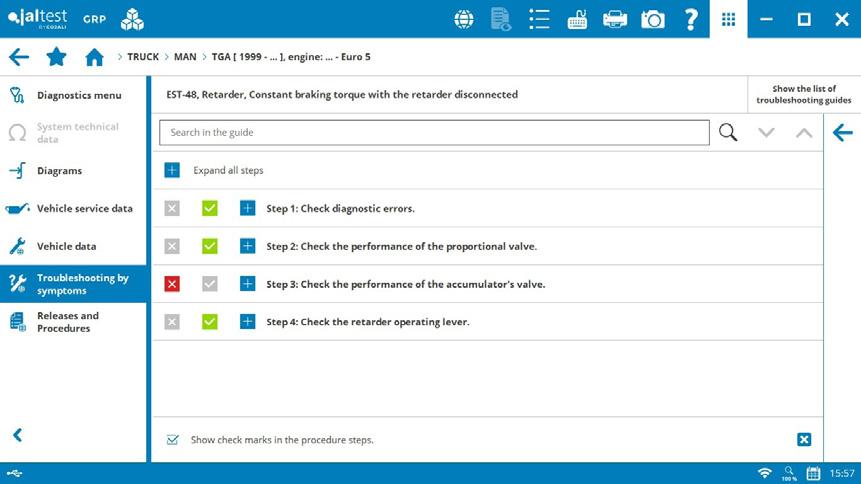Viewport: 861px width, 484px height.
Task: Open the printer icon in top bar
Action: tap(614, 20)
